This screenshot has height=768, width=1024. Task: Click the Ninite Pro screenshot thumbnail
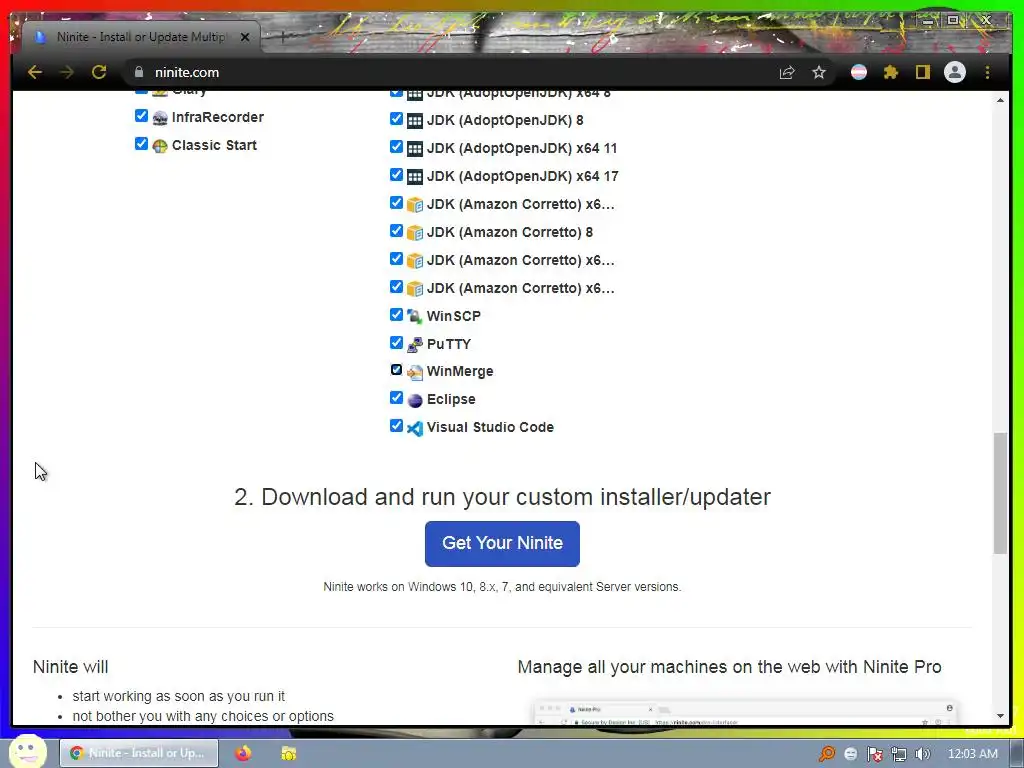coord(744,713)
